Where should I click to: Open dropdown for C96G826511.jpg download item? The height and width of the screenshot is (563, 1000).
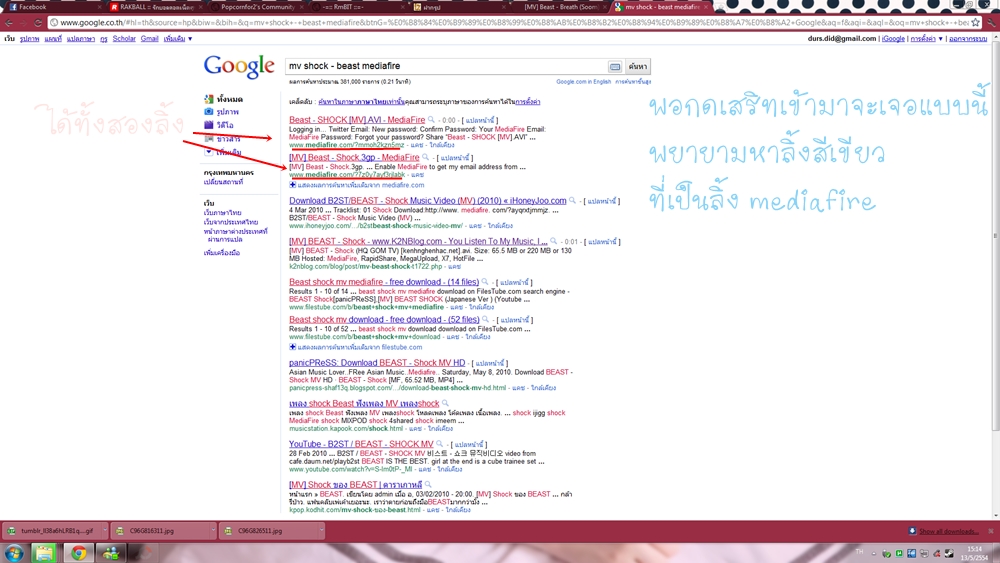point(321,530)
